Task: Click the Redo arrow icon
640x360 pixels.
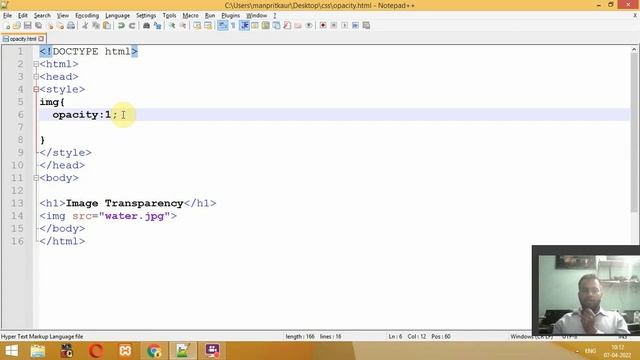Action: point(132,26)
